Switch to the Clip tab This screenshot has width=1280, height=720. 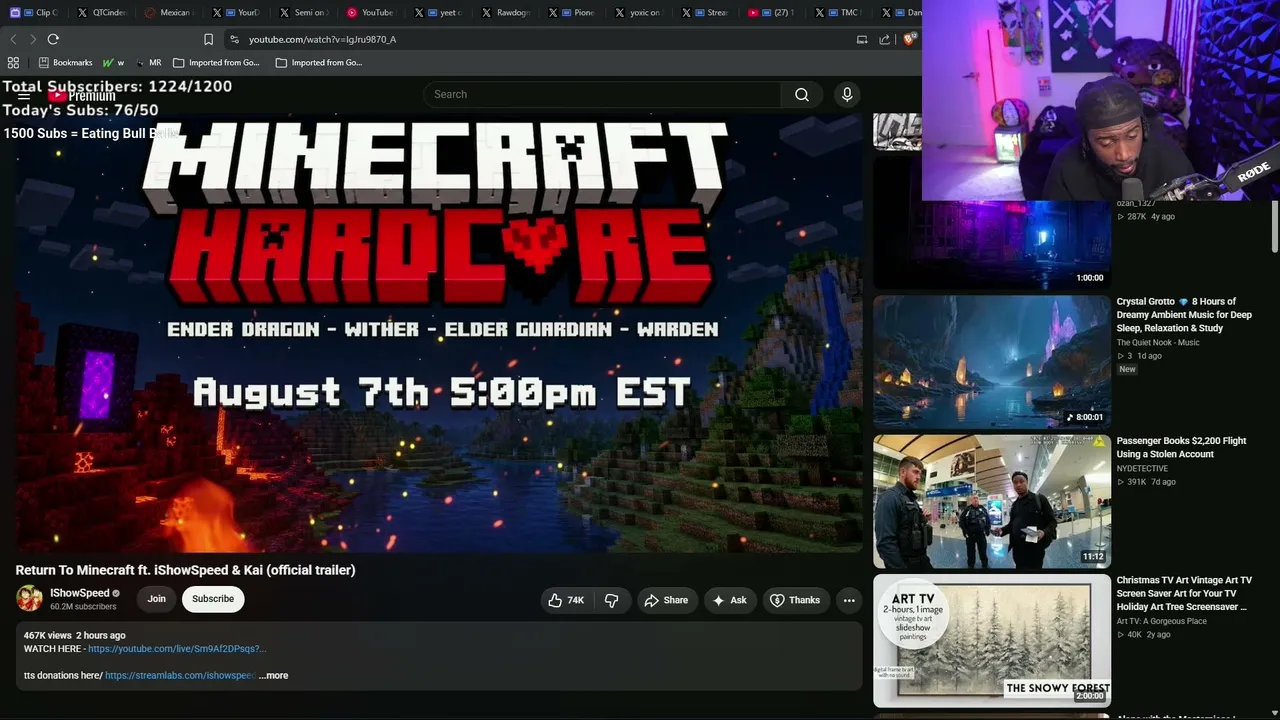point(34,13)
